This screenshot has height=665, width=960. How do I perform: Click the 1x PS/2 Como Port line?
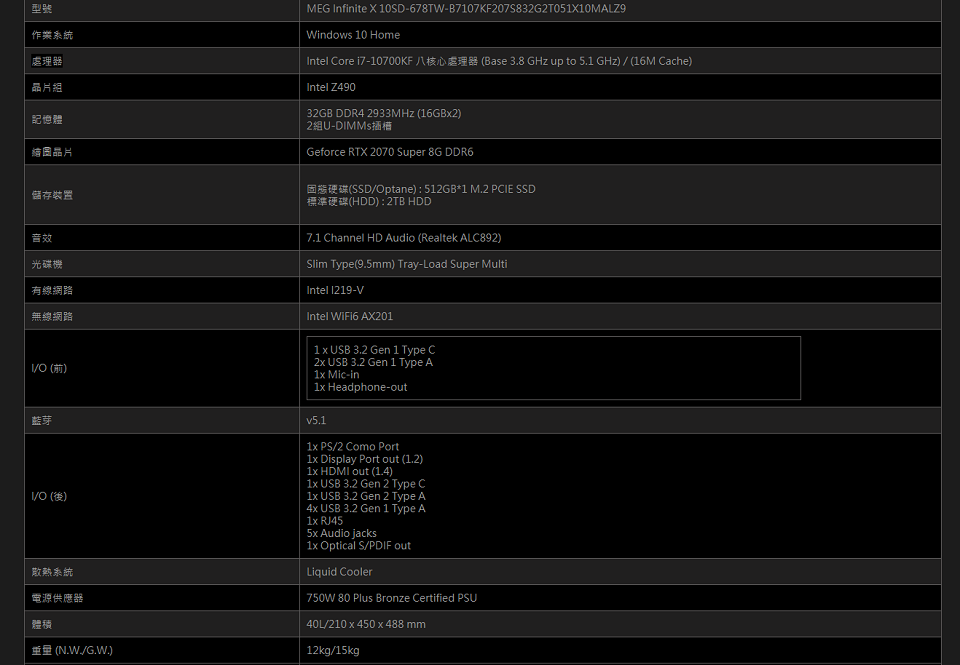[353, 446]
